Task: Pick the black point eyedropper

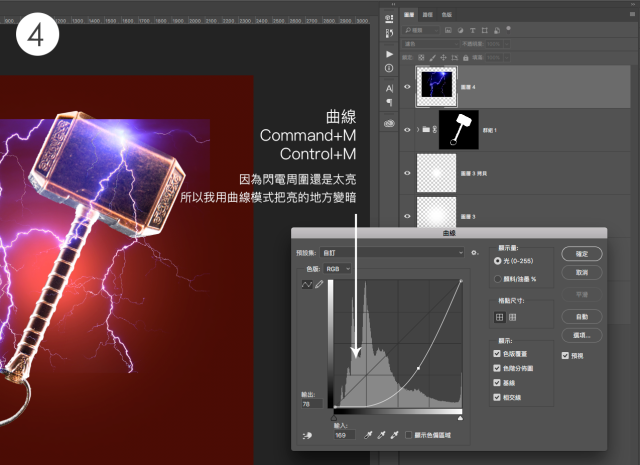Action: [368, 435]
